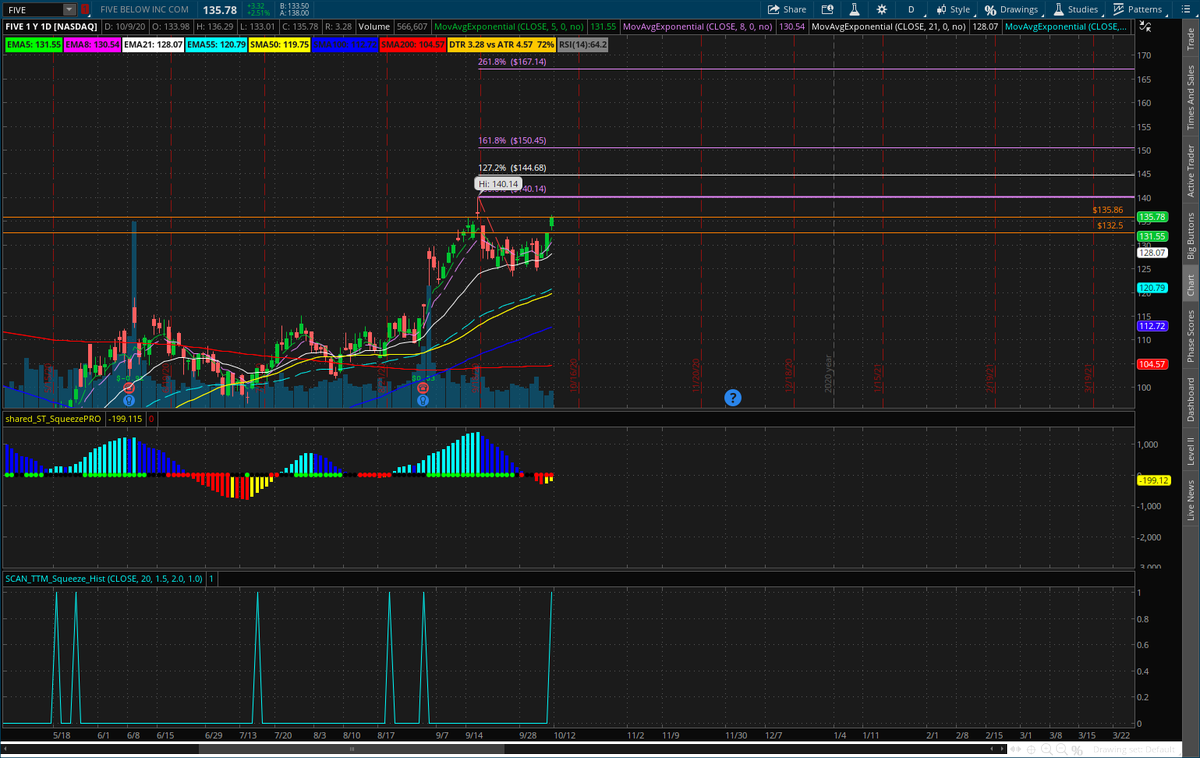Click the blue question mark bubble on chart
Screen dimensions: 1200x758
(733, 397)
